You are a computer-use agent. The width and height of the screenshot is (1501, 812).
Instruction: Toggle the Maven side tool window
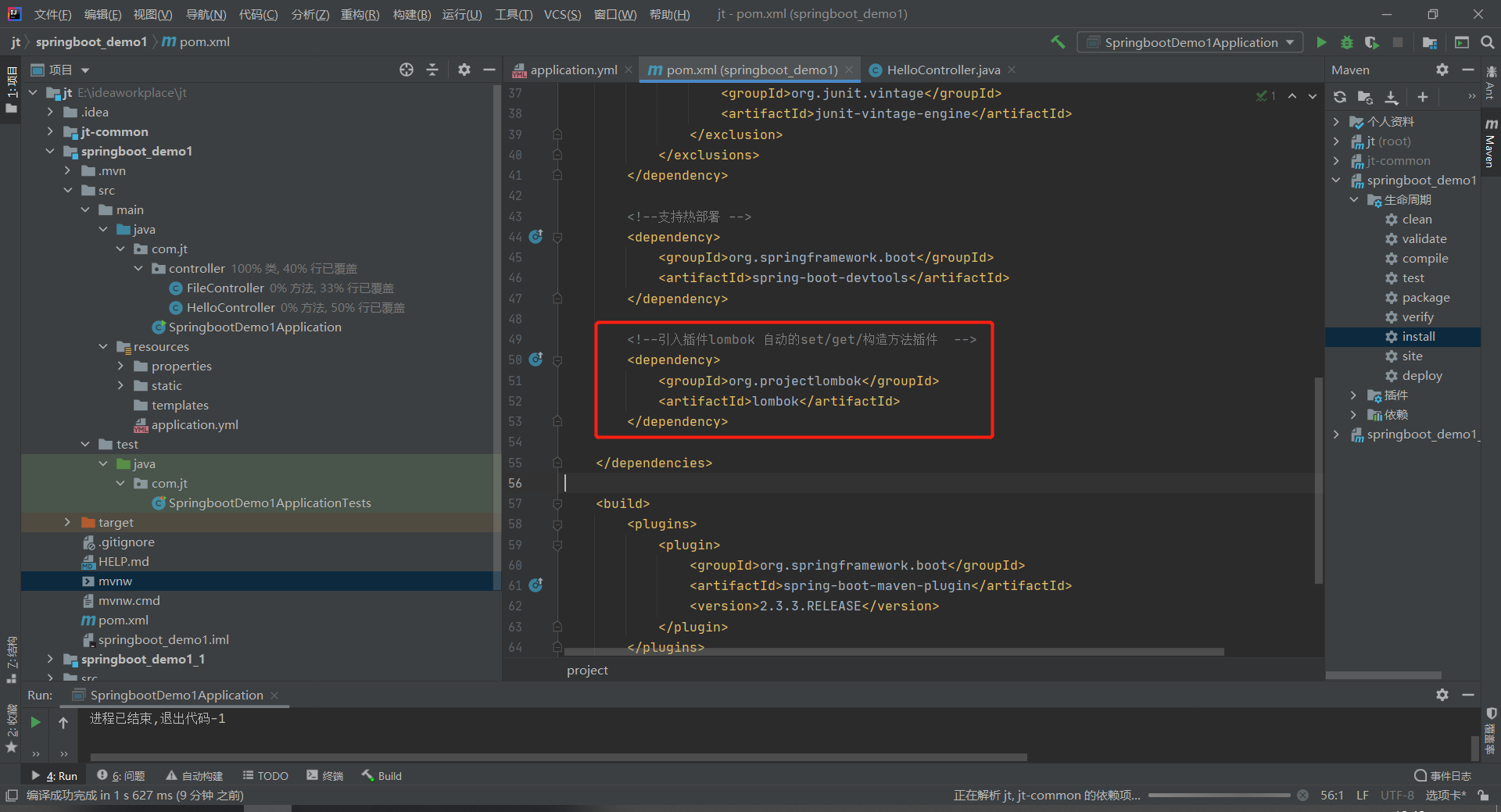[1491, 145]
